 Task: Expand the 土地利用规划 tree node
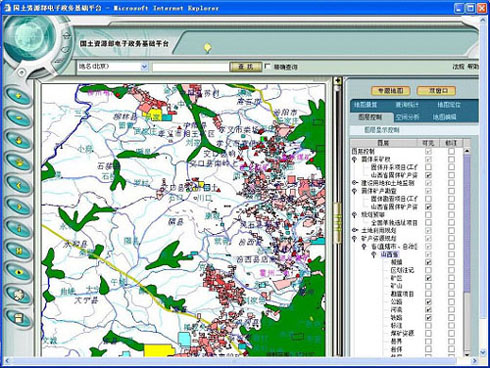(x=355, y=230)
